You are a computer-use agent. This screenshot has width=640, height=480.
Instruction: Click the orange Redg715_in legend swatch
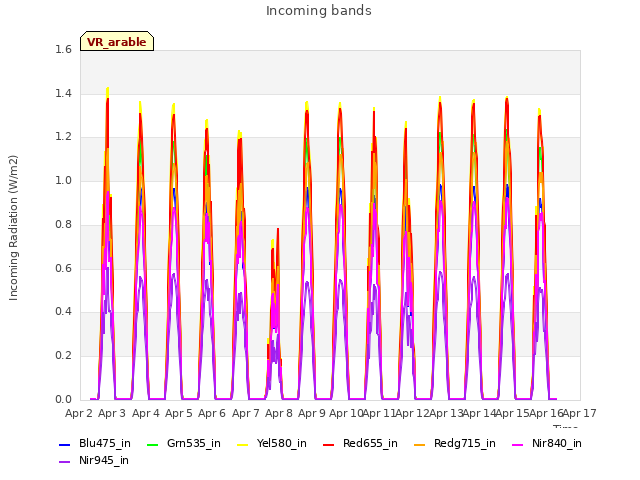(x=419, y=444)
